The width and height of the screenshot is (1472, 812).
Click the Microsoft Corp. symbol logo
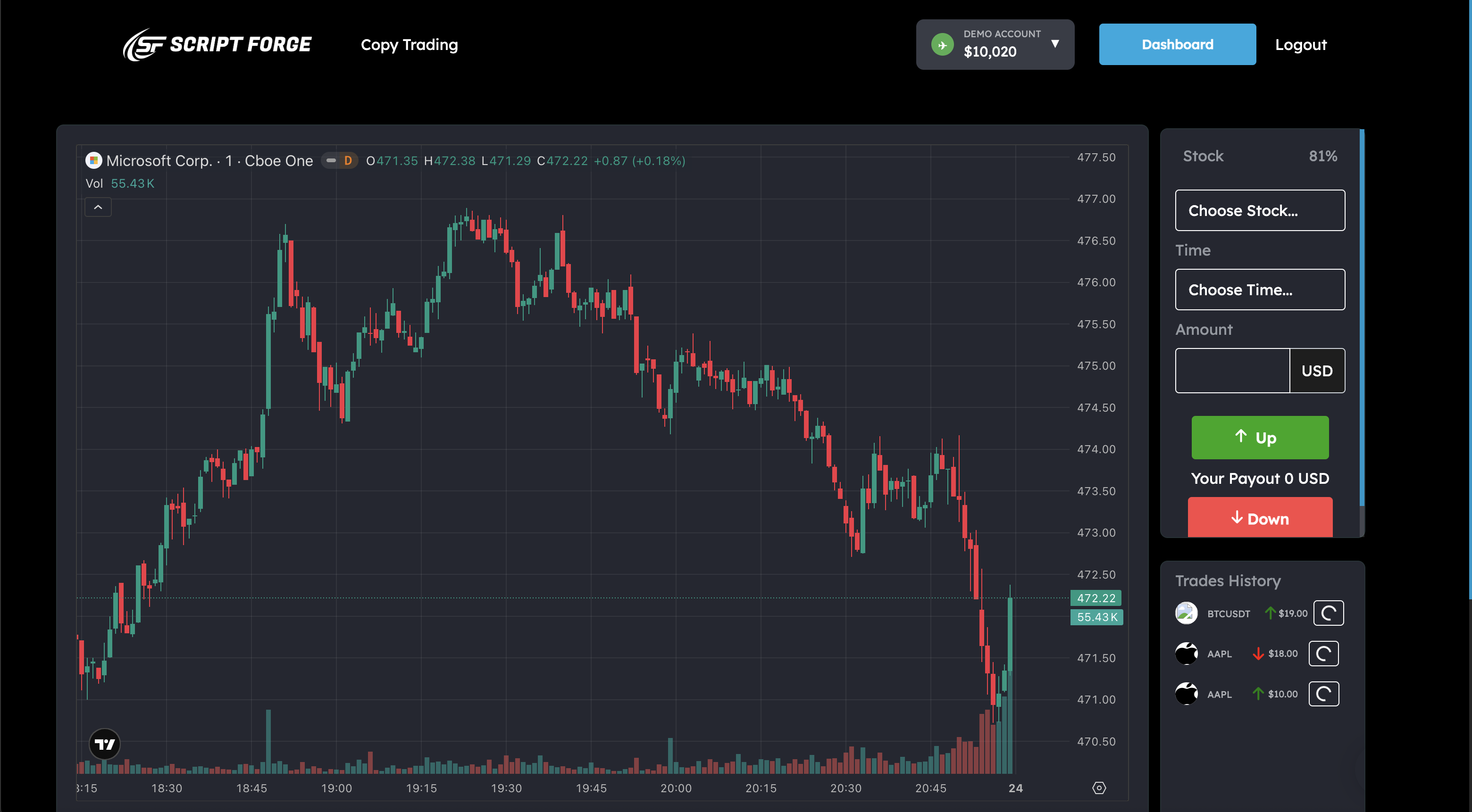coord(94,160)
